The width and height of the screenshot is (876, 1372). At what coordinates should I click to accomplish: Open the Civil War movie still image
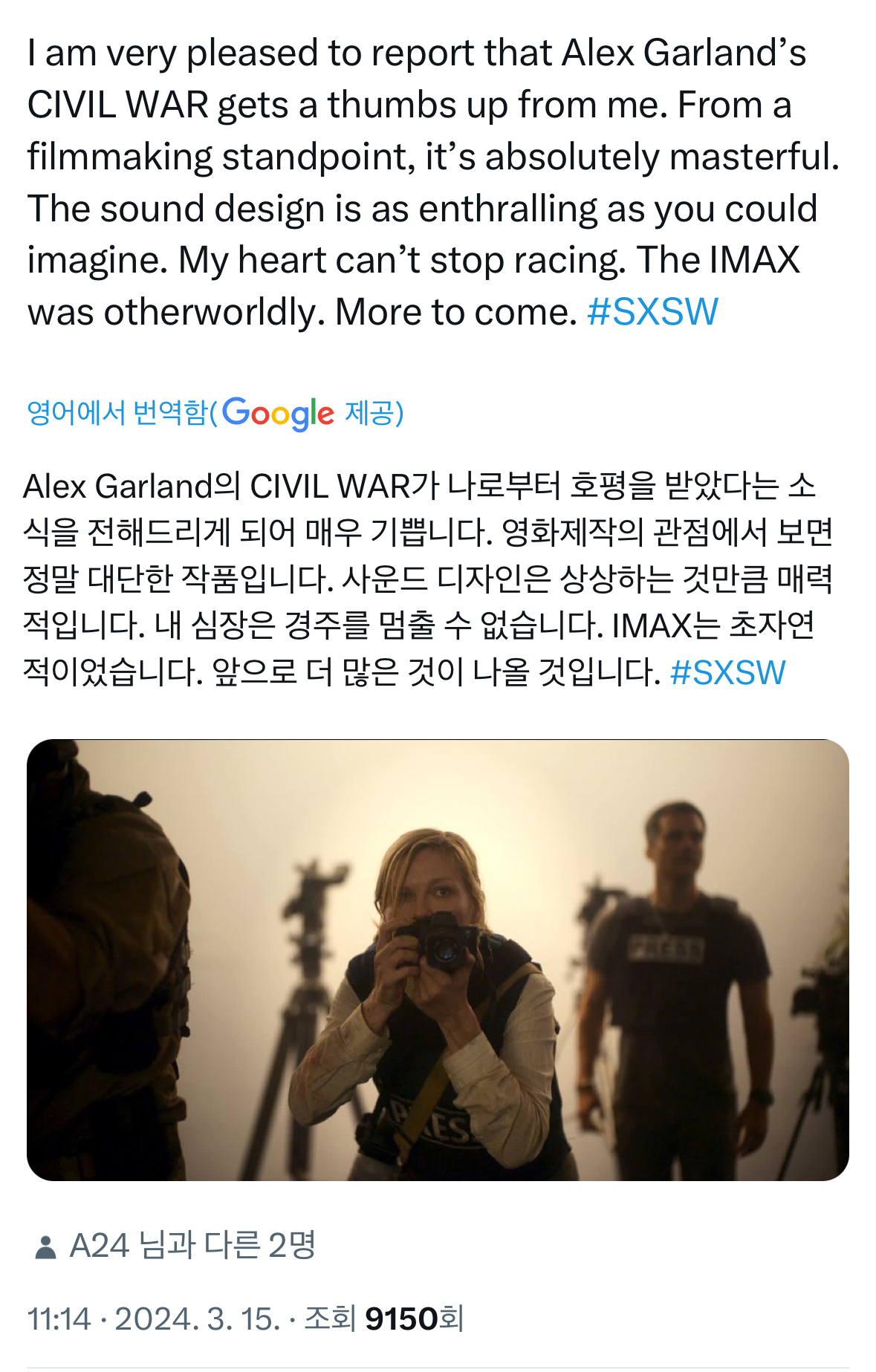438,960
